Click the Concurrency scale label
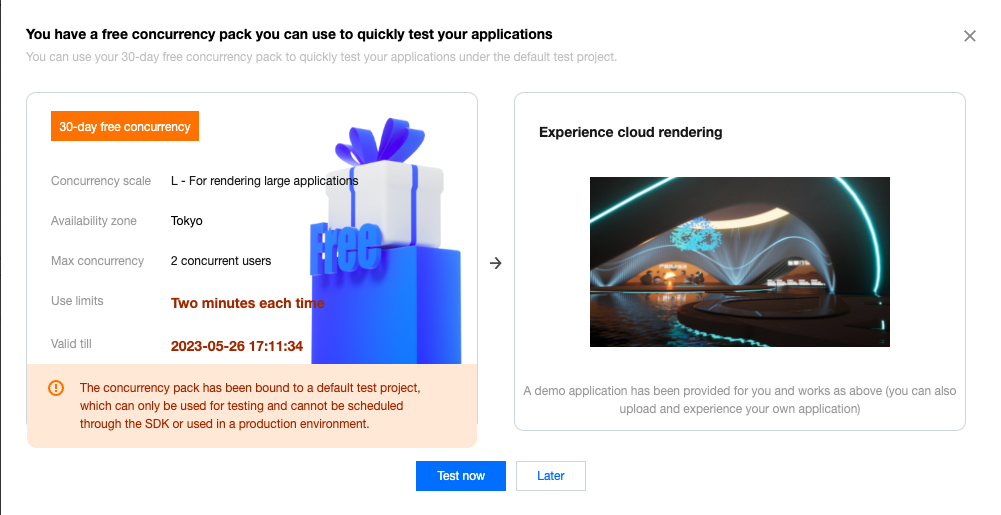The width and height of the screenshot is (1001, 515). 101,181
